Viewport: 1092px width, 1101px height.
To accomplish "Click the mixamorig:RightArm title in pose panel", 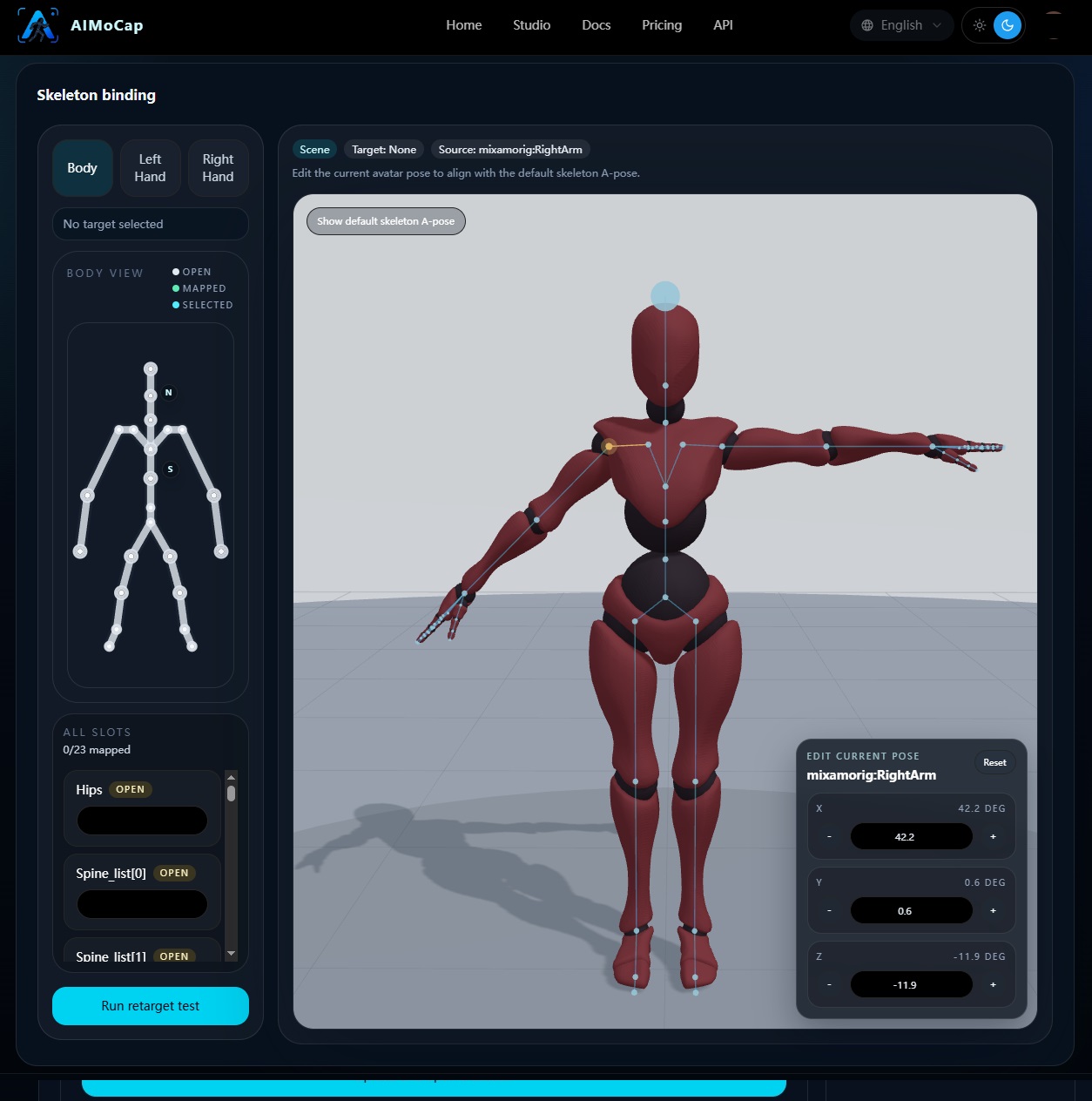I will pos(871,775).
